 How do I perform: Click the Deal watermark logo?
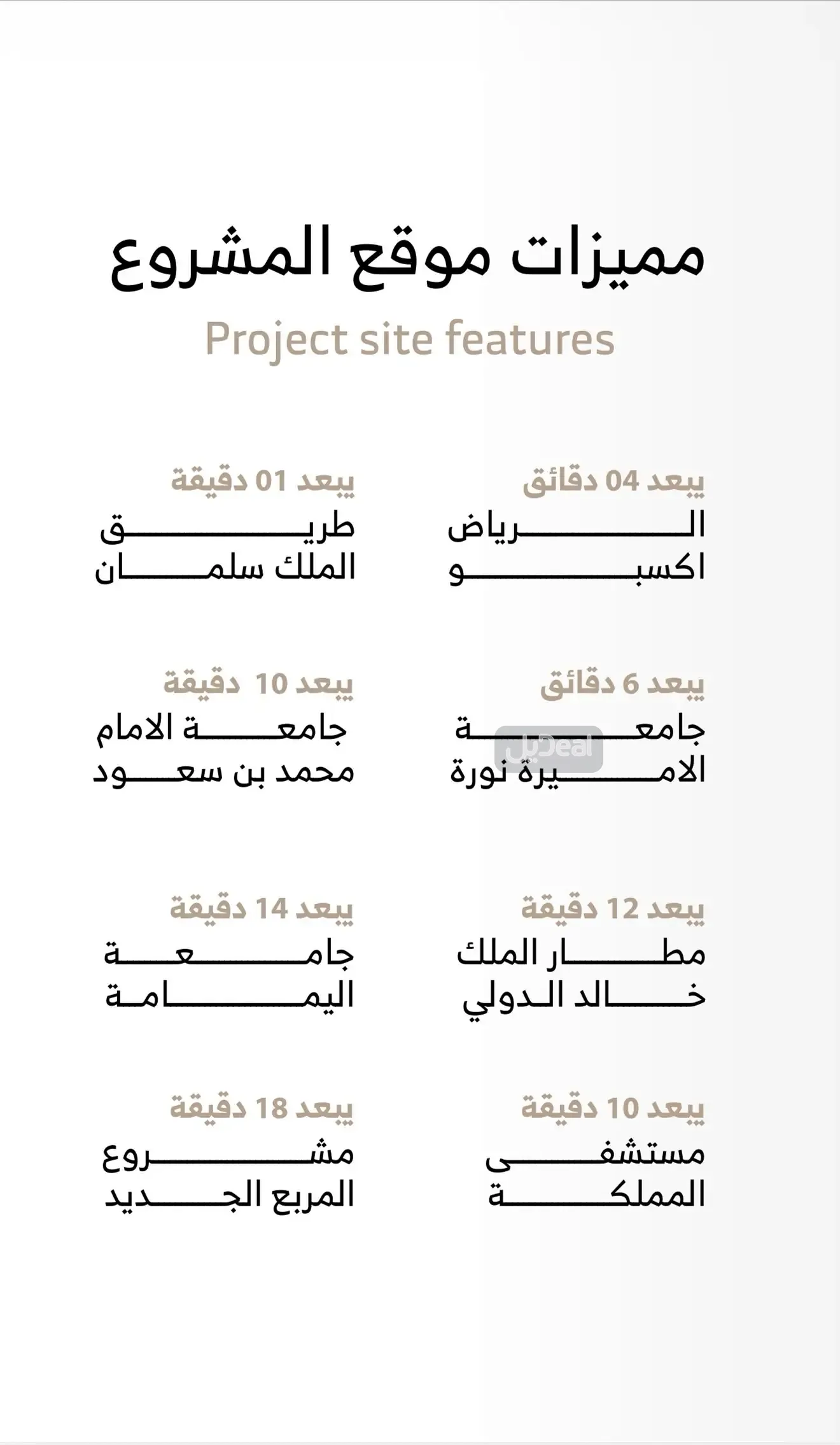pos(549,748)
